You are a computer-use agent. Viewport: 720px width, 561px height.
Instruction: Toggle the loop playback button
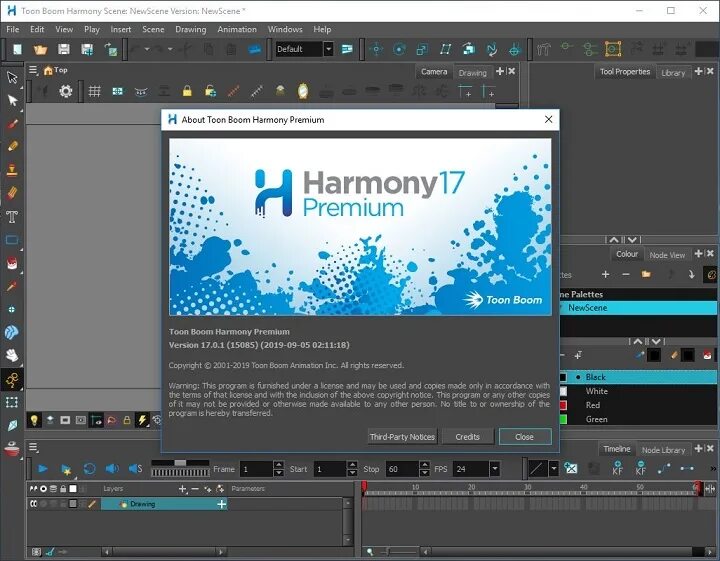(90, 469)
